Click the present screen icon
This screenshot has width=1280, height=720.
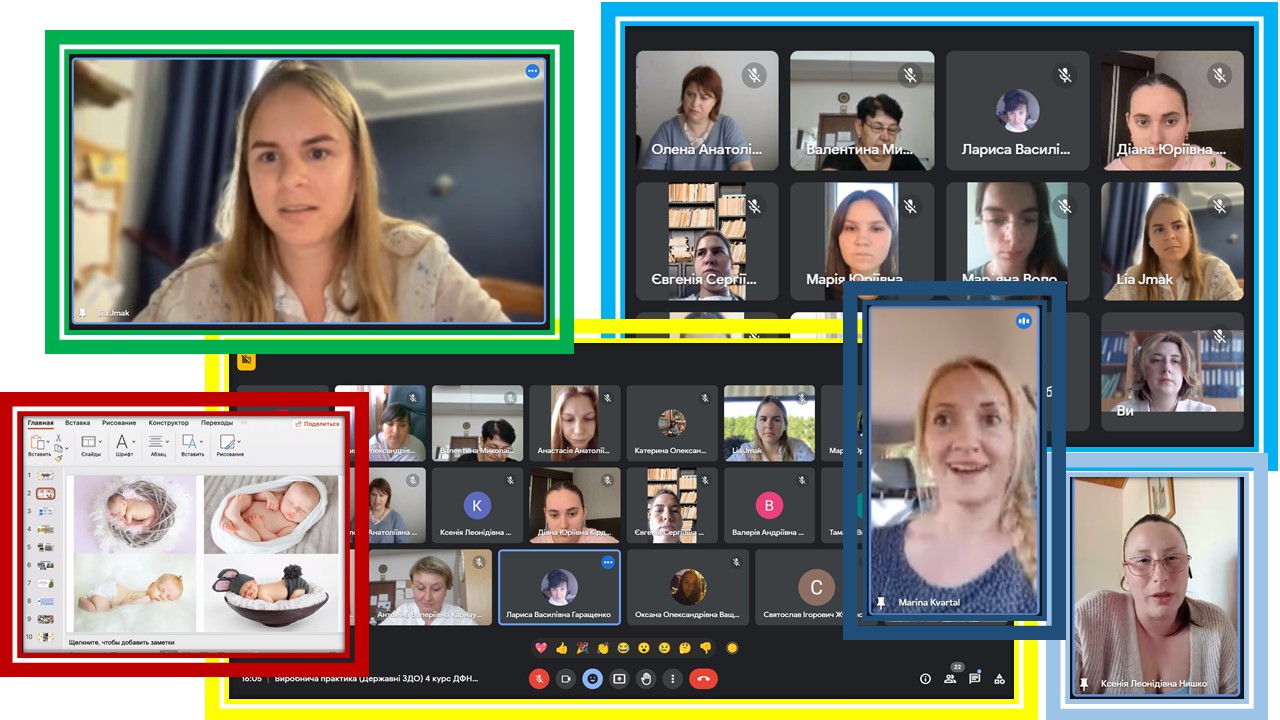coord(620,679)
